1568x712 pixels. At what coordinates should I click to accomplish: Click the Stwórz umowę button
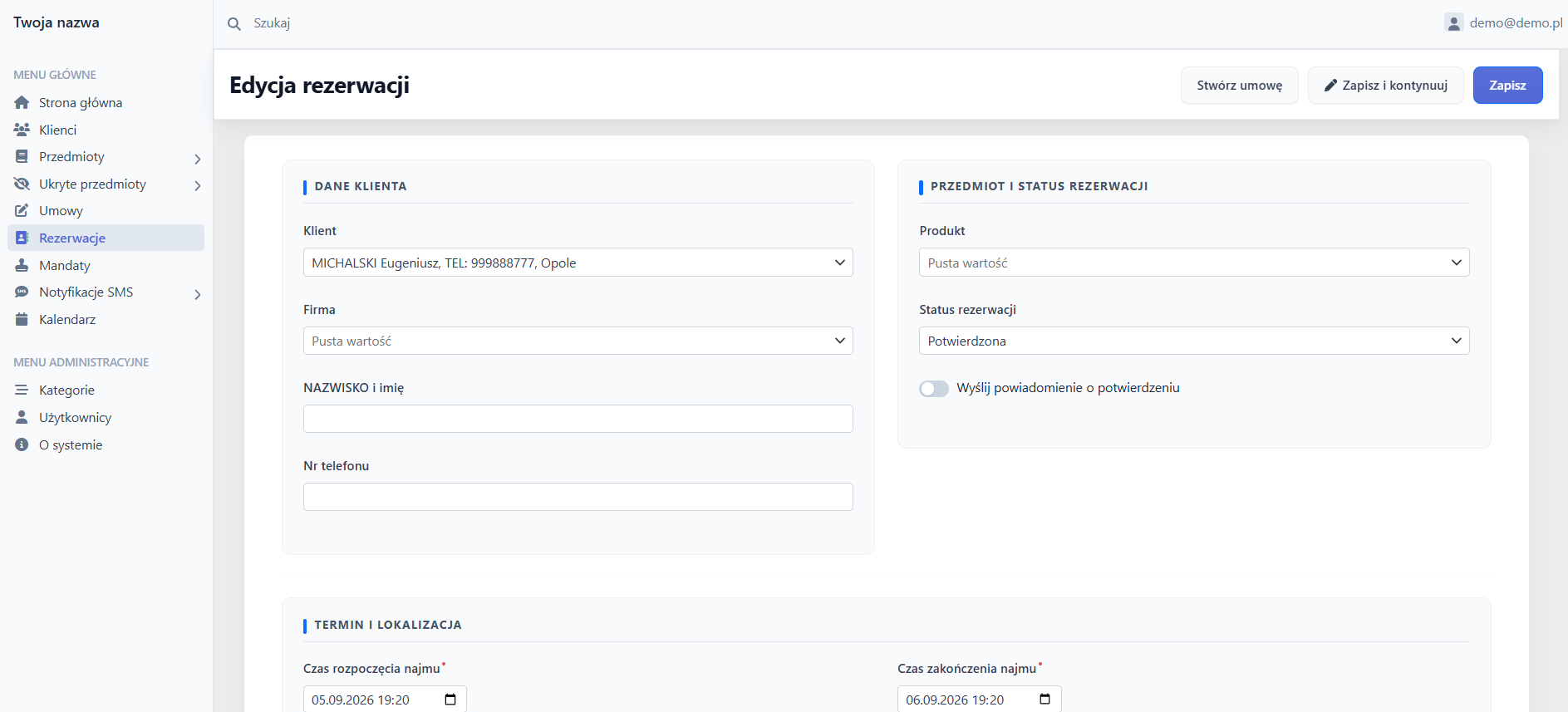pos(1239,86)
